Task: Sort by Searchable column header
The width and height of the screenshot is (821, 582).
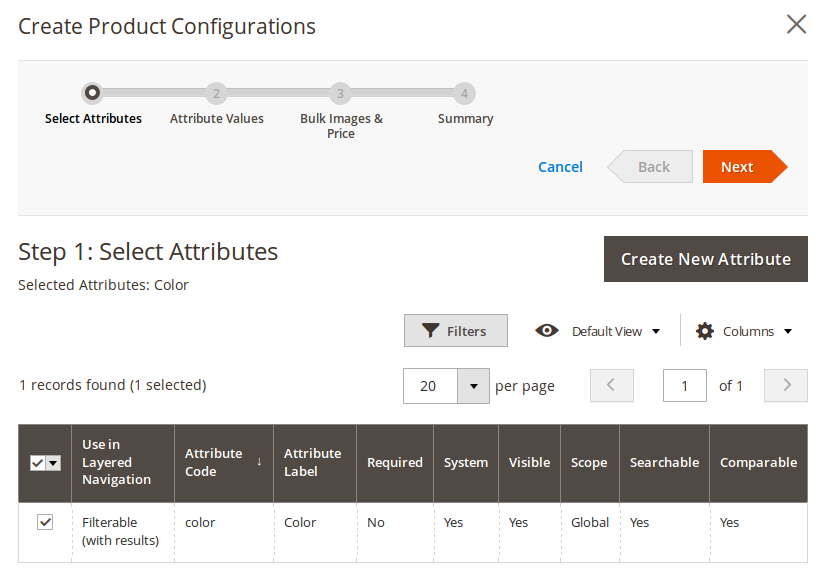Action: [x=664, y=463]
